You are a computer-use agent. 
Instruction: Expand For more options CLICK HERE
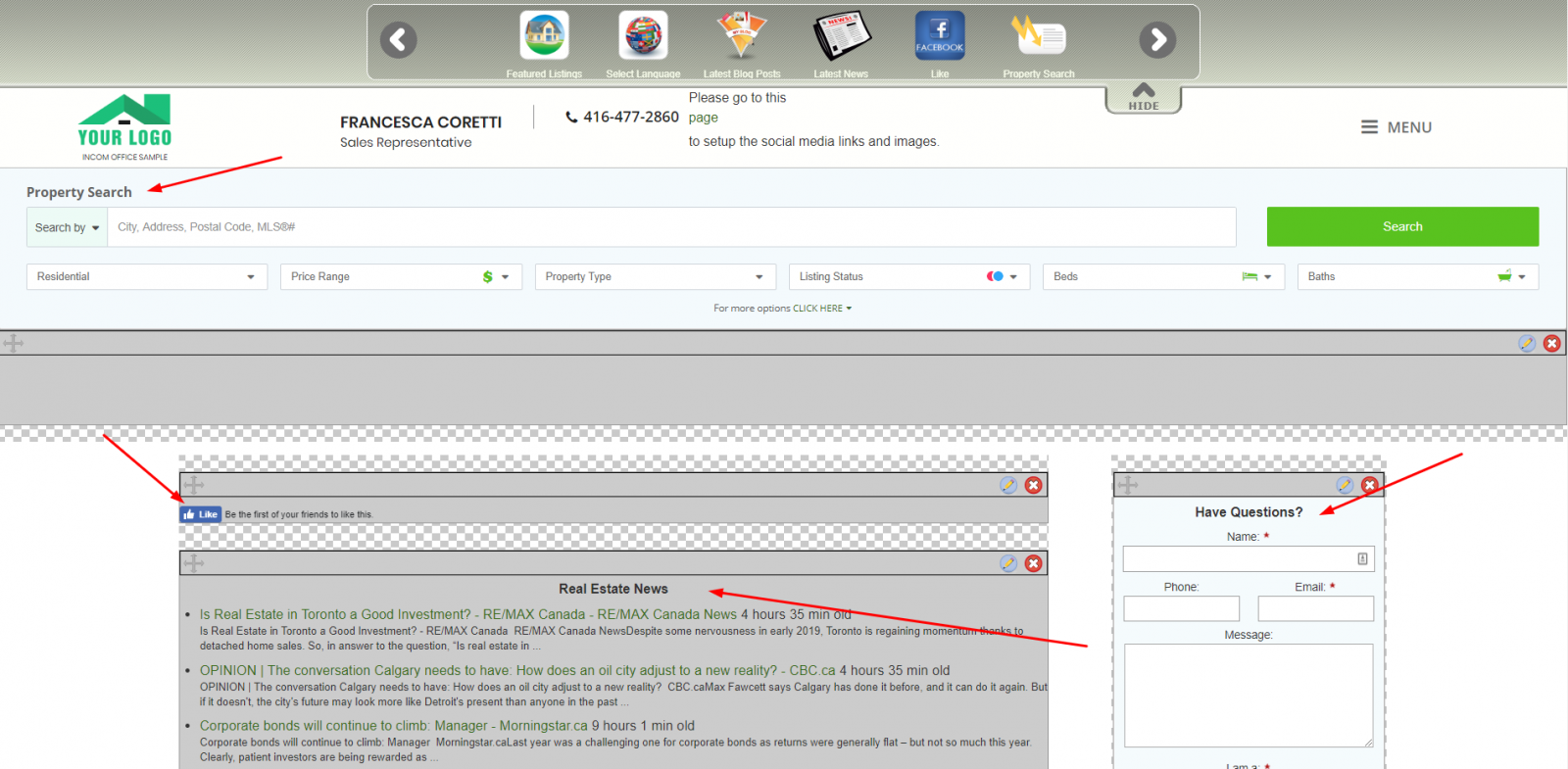(x=782, y=309)
